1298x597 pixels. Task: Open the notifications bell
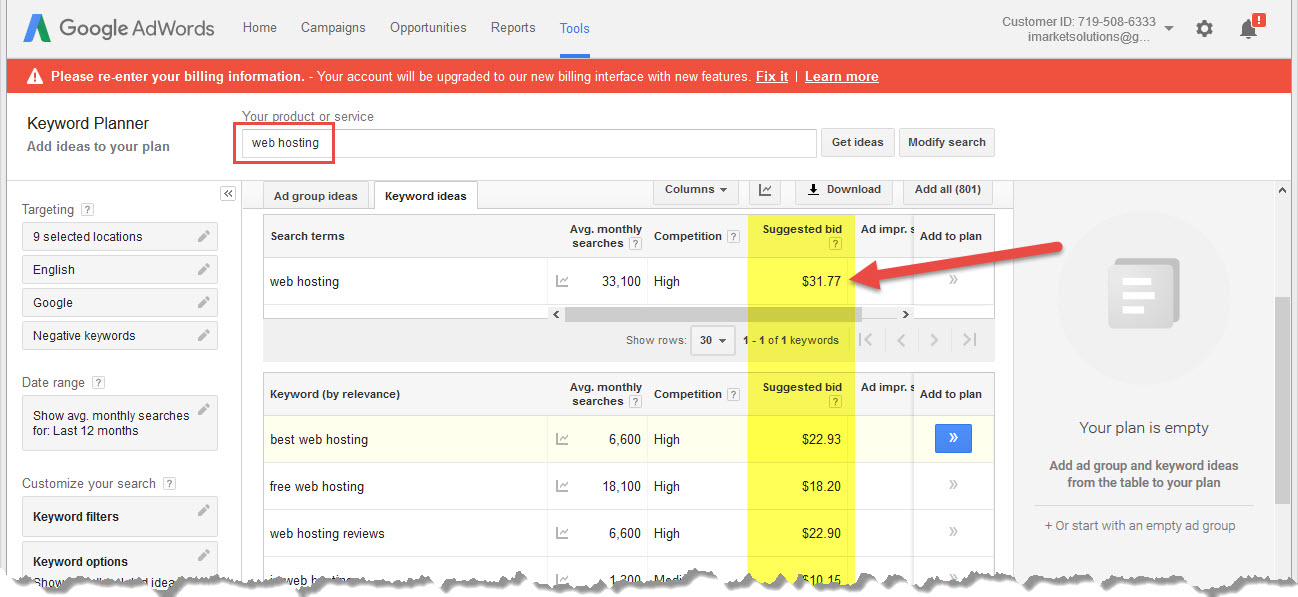tap(1247, 29)
